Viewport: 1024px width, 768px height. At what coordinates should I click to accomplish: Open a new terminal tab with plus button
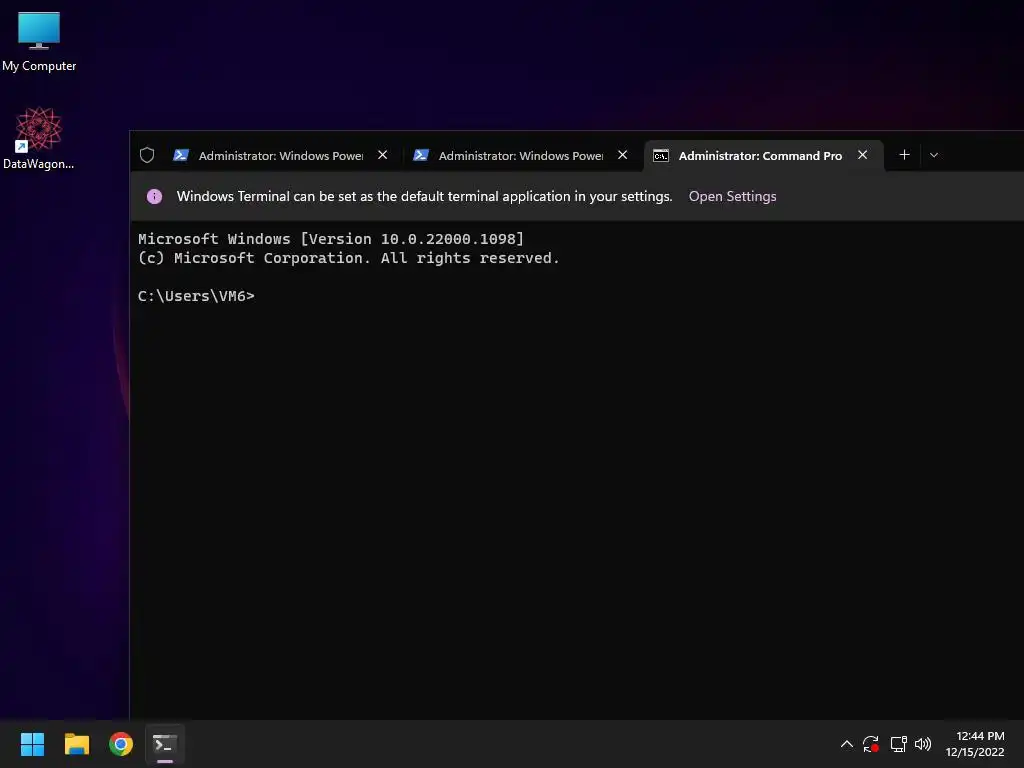pos(904,155)
